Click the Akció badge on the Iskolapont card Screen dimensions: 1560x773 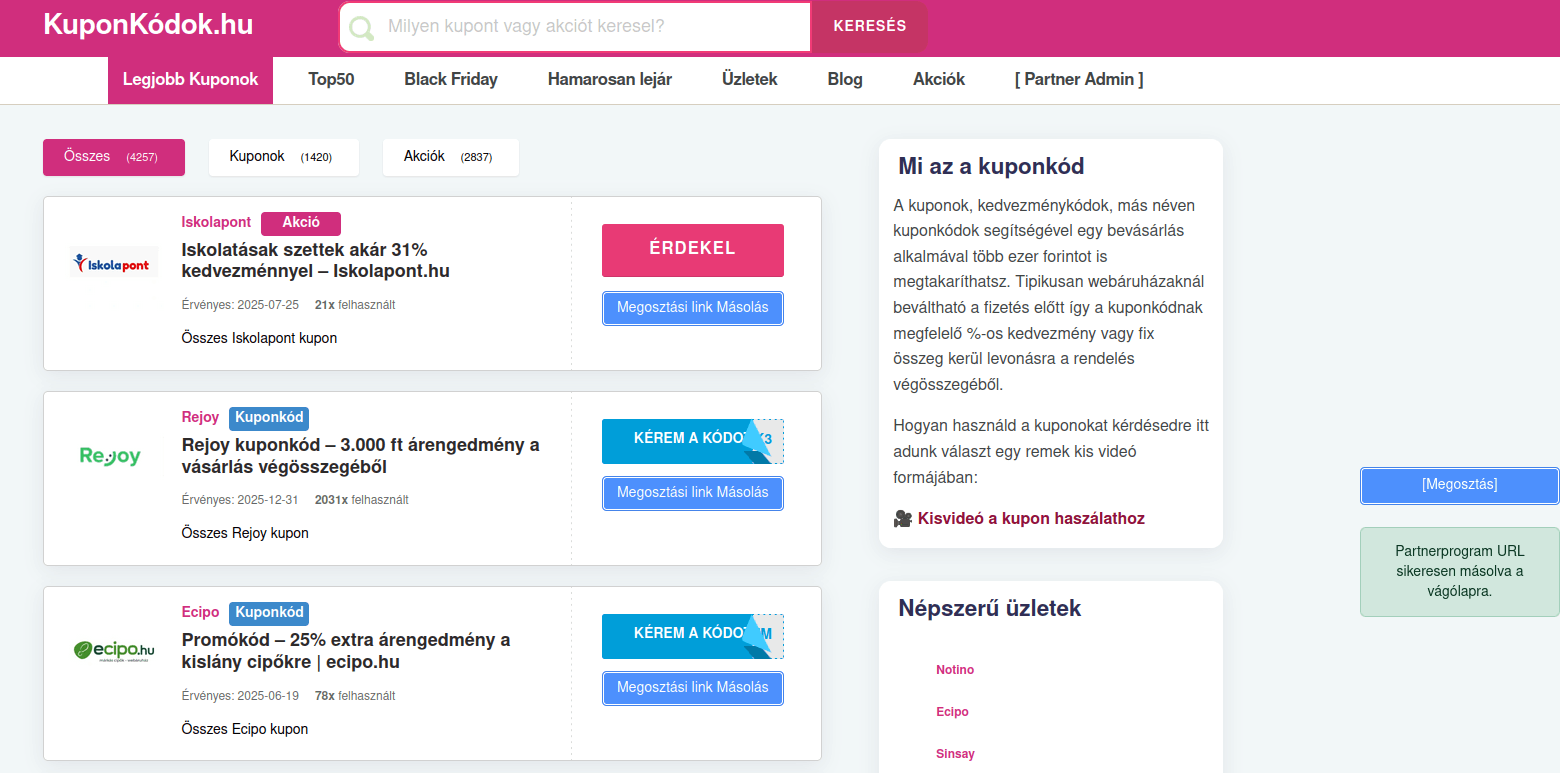click(x=301, y=223)
